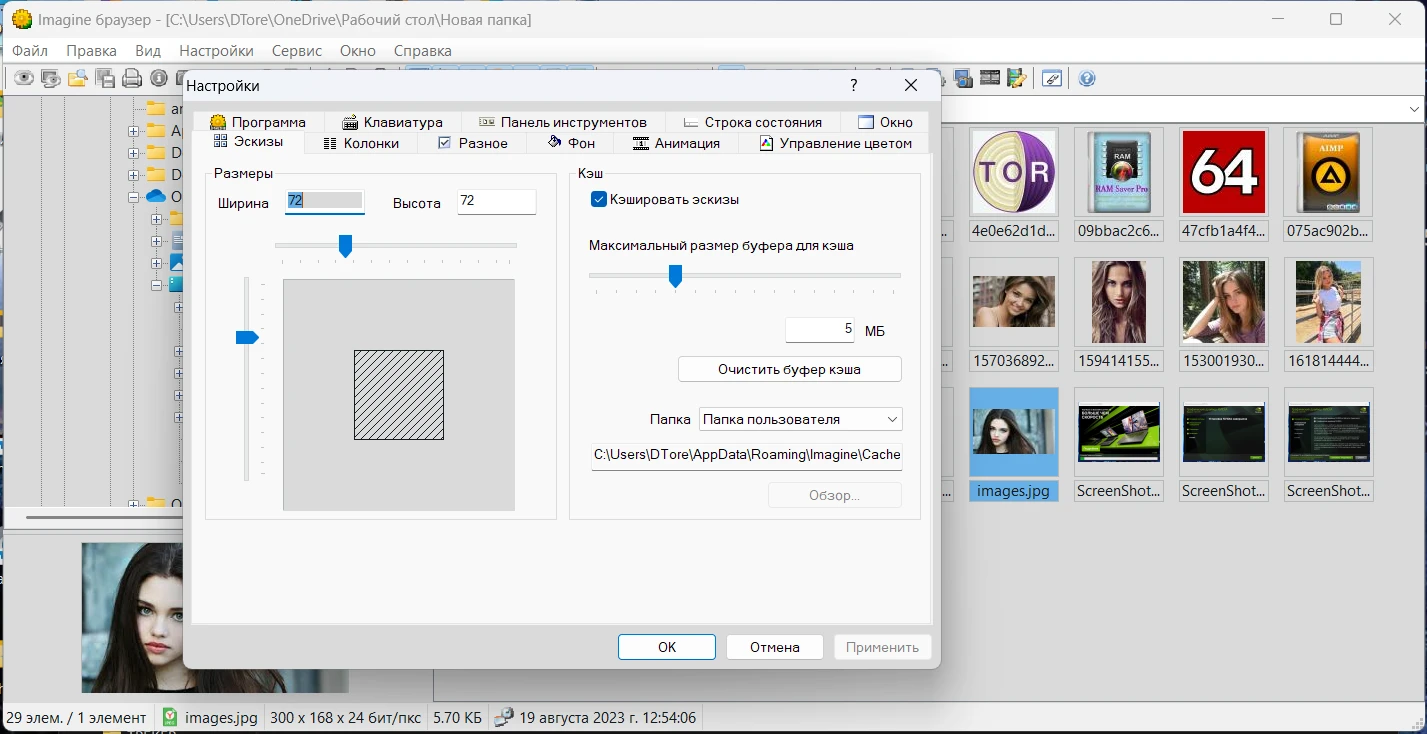Click the round info icon in toolbar
Viewport: 1427px width, 734px height.
[159, 79]
